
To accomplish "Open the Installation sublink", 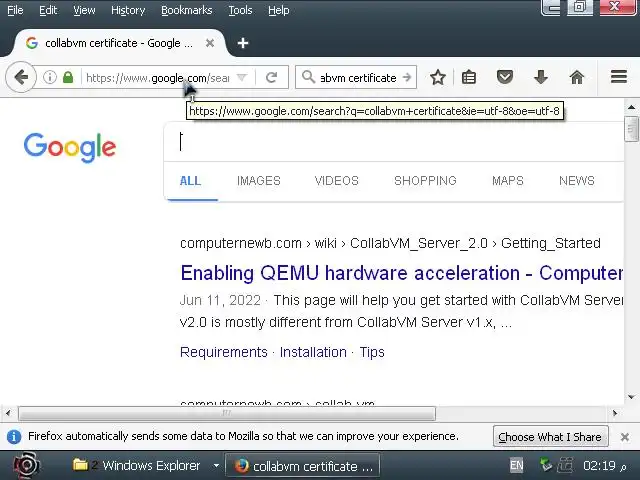I will 313,352.
